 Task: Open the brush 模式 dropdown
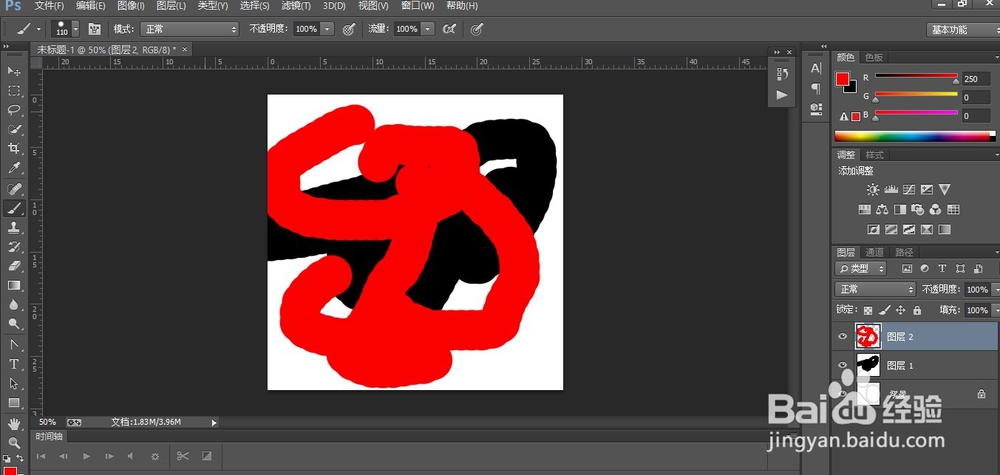(189, 29)
